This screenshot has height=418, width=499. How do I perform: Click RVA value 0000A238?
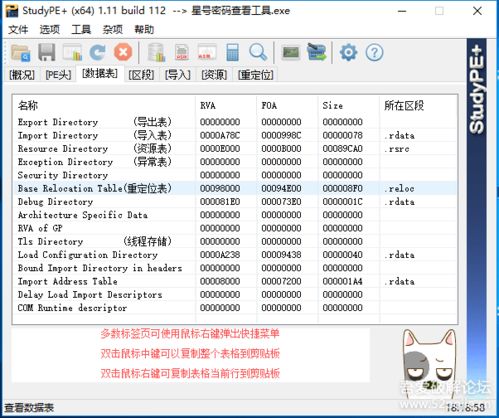pyautogui.click(x=220, y=255)
